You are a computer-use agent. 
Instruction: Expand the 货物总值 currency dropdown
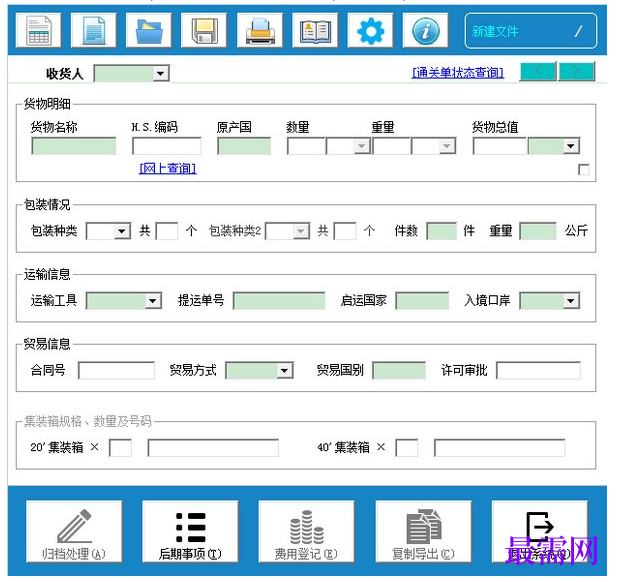click(571, 147)
